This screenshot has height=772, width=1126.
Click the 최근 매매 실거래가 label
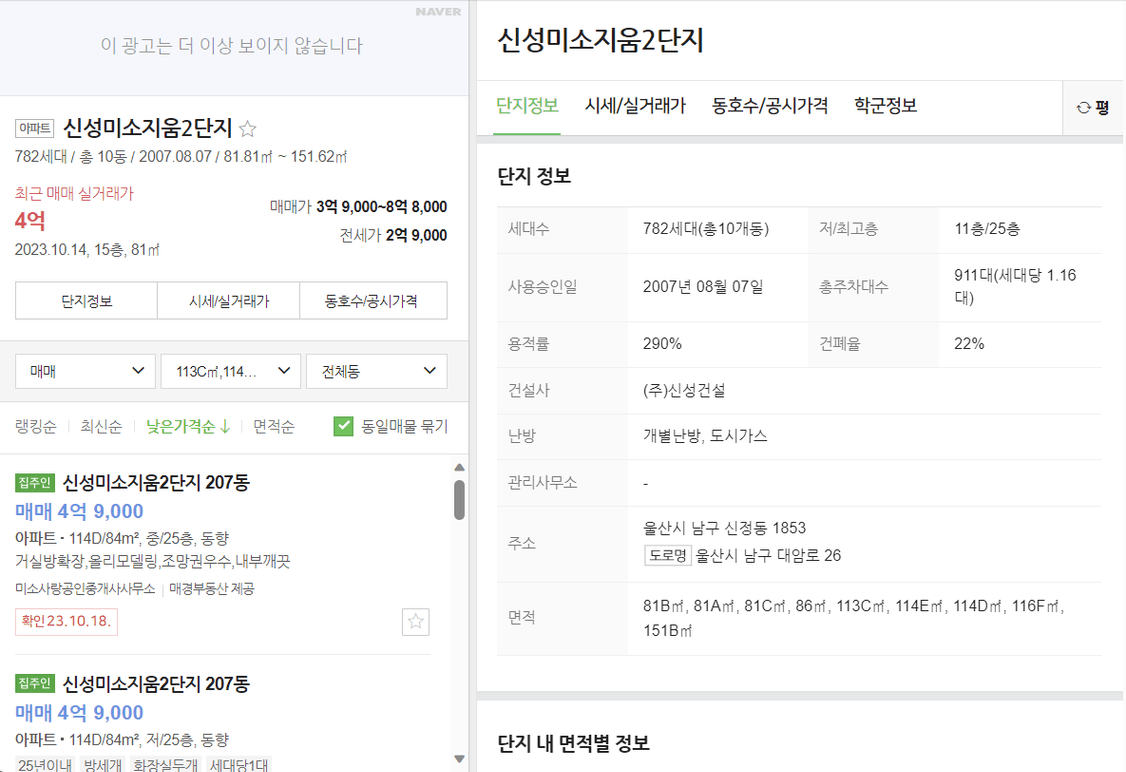pyautogui.click(x=75, y=193)
